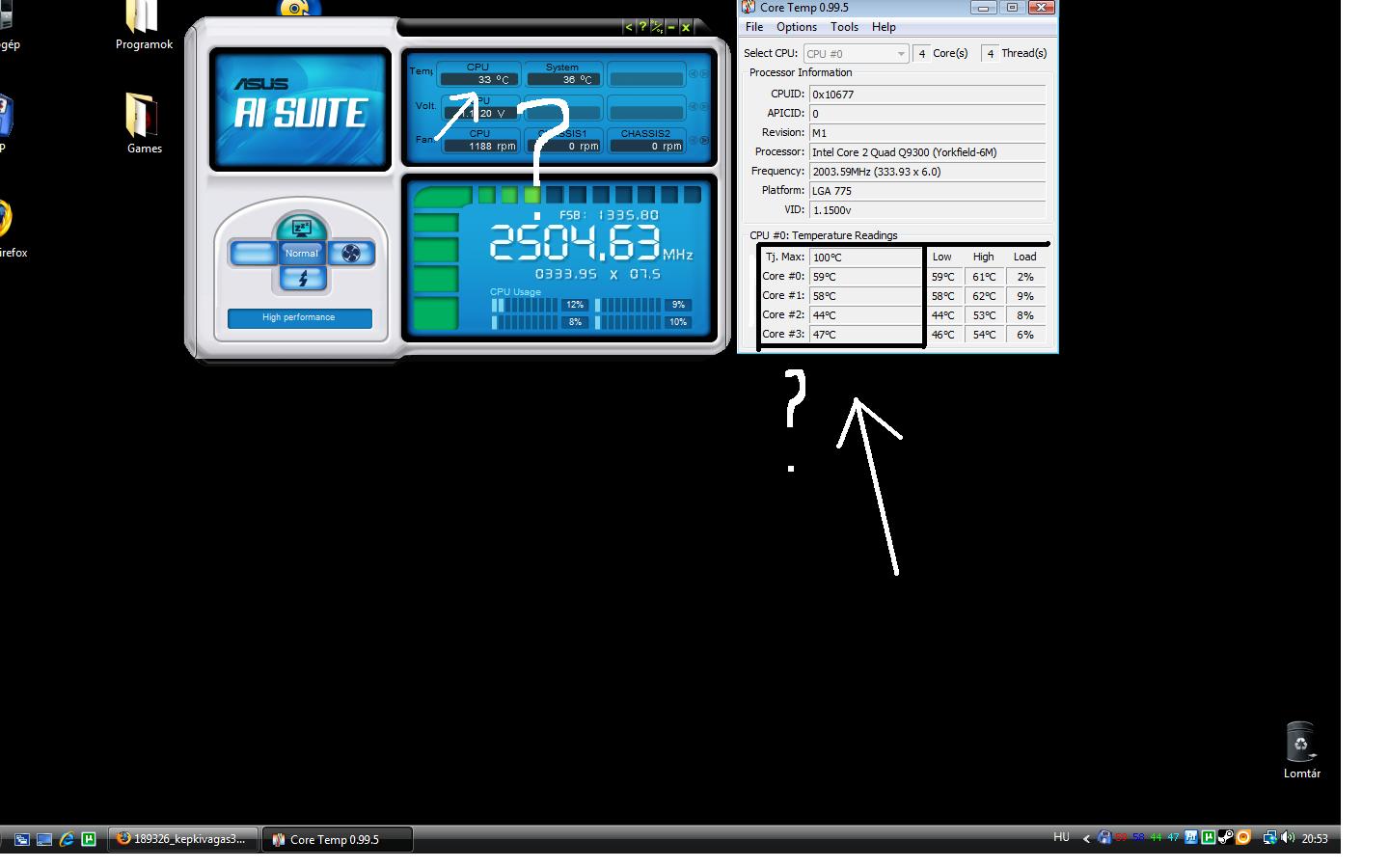
Task: Launch Internet Explorer from quick launch
Action: point(67,839)
